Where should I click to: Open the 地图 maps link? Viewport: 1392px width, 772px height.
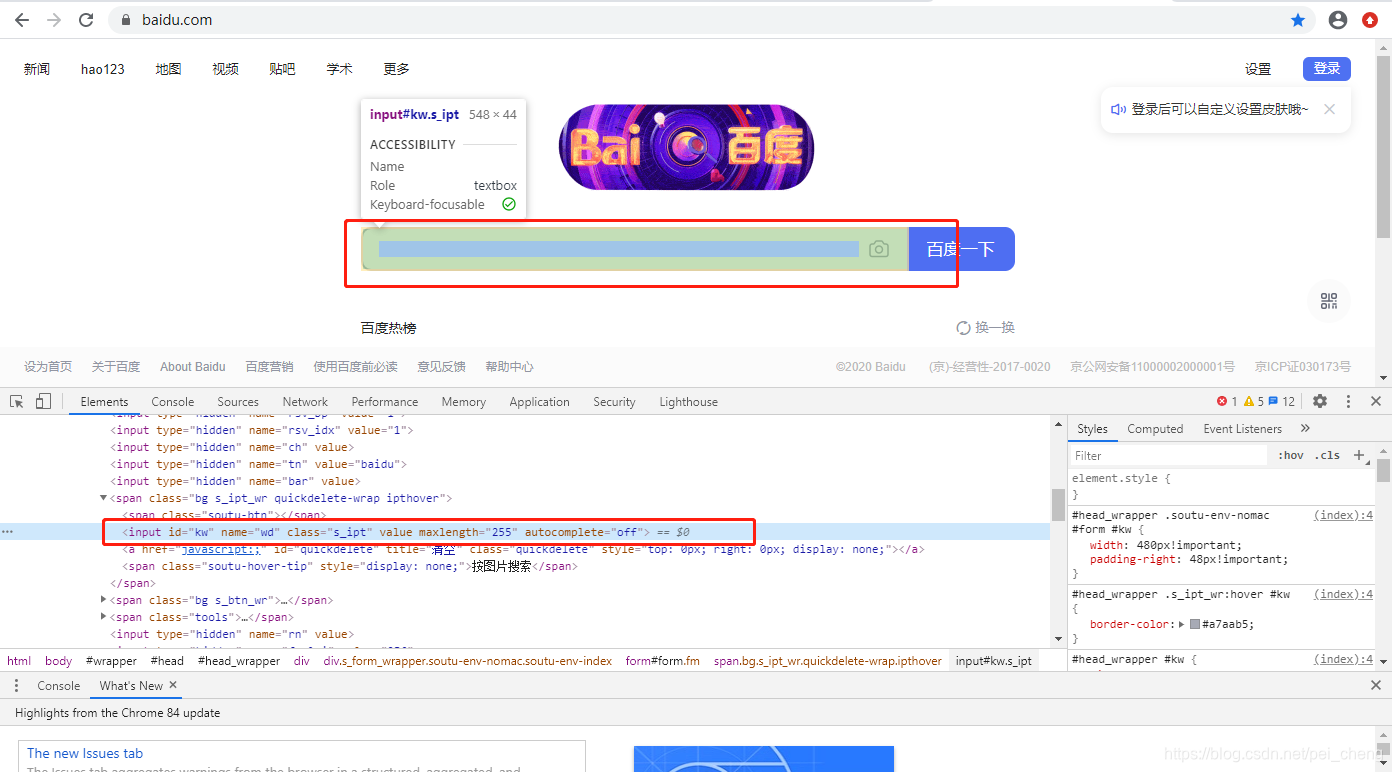168,69
